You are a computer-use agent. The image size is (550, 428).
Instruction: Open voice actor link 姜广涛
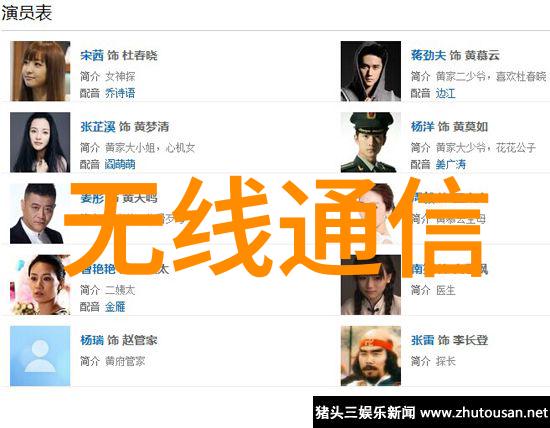[x=451, y=165]
